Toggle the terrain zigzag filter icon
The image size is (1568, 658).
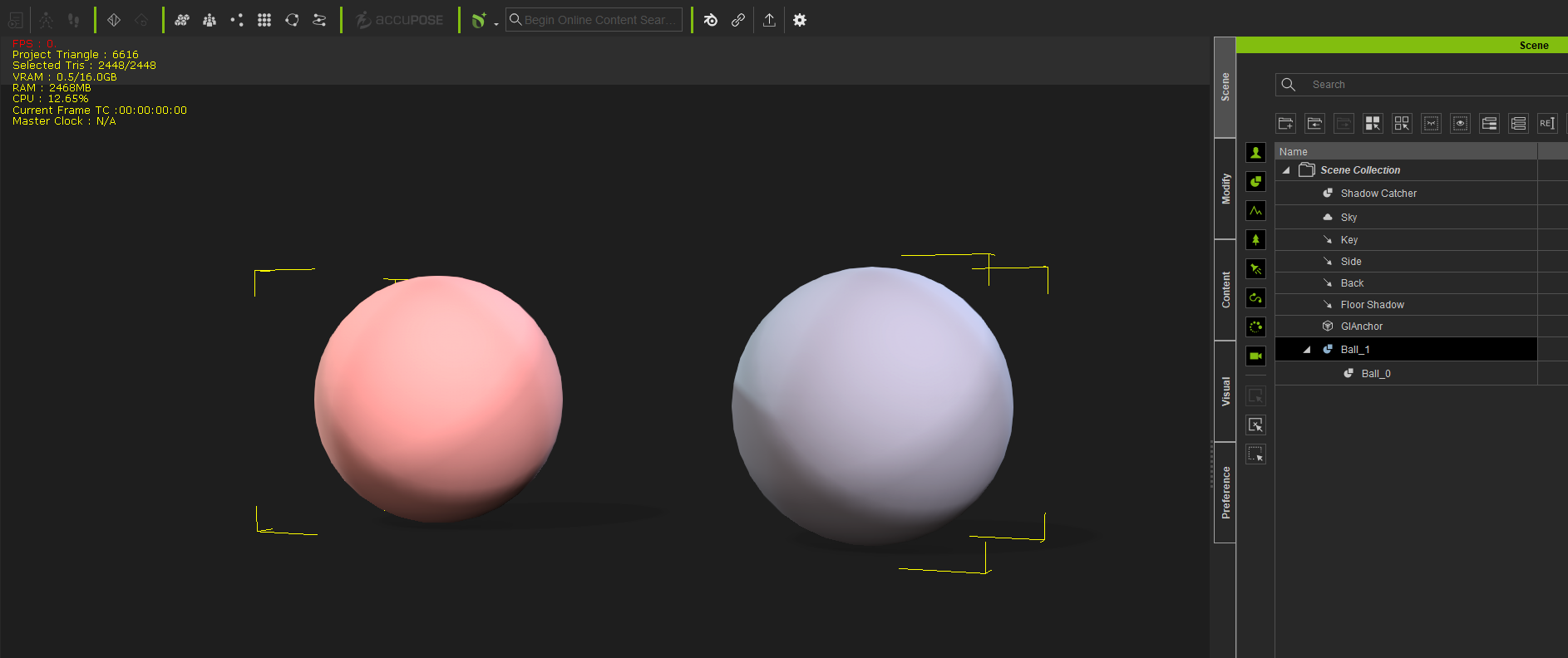click(1256, 211)
